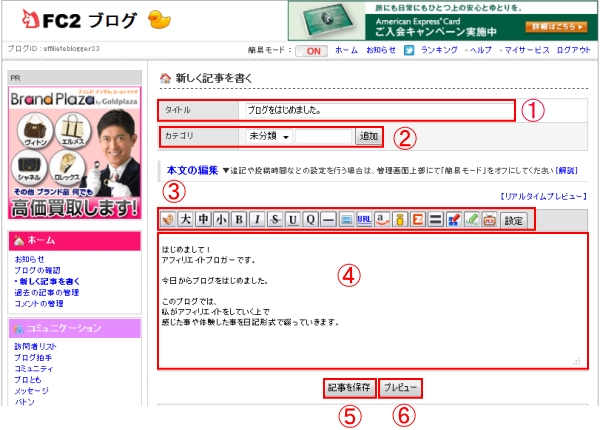Apply medium font size 中
600x430 pixels.
click(203, 220)
